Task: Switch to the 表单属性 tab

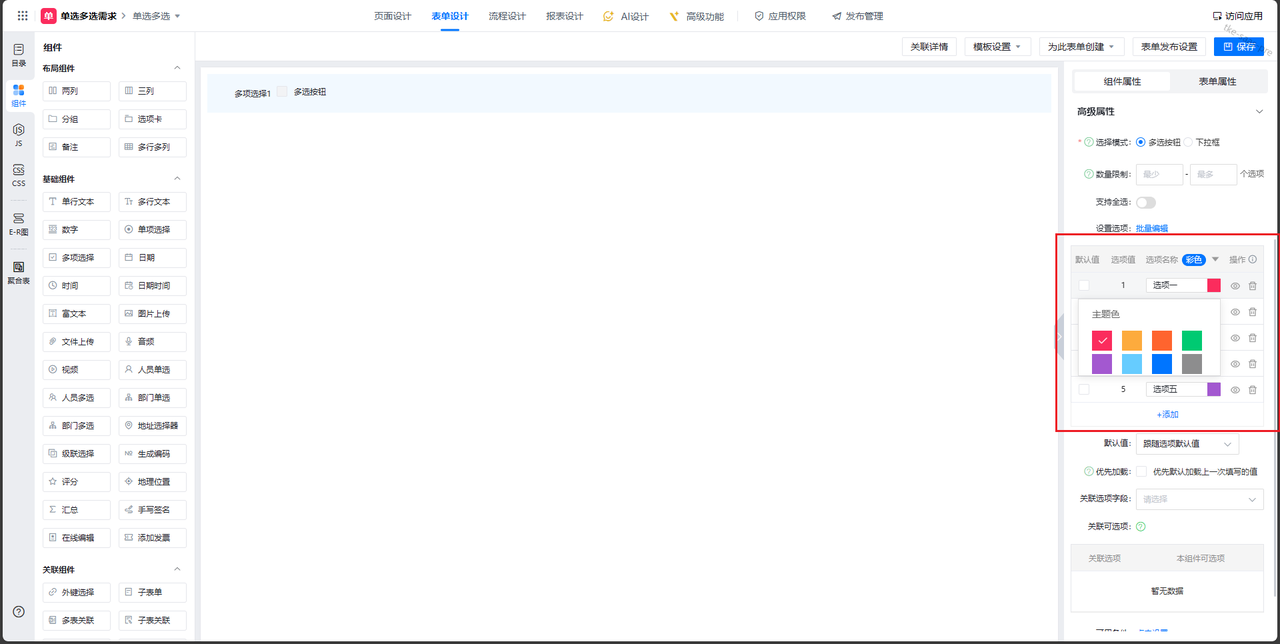Action: click(1217, 81)
